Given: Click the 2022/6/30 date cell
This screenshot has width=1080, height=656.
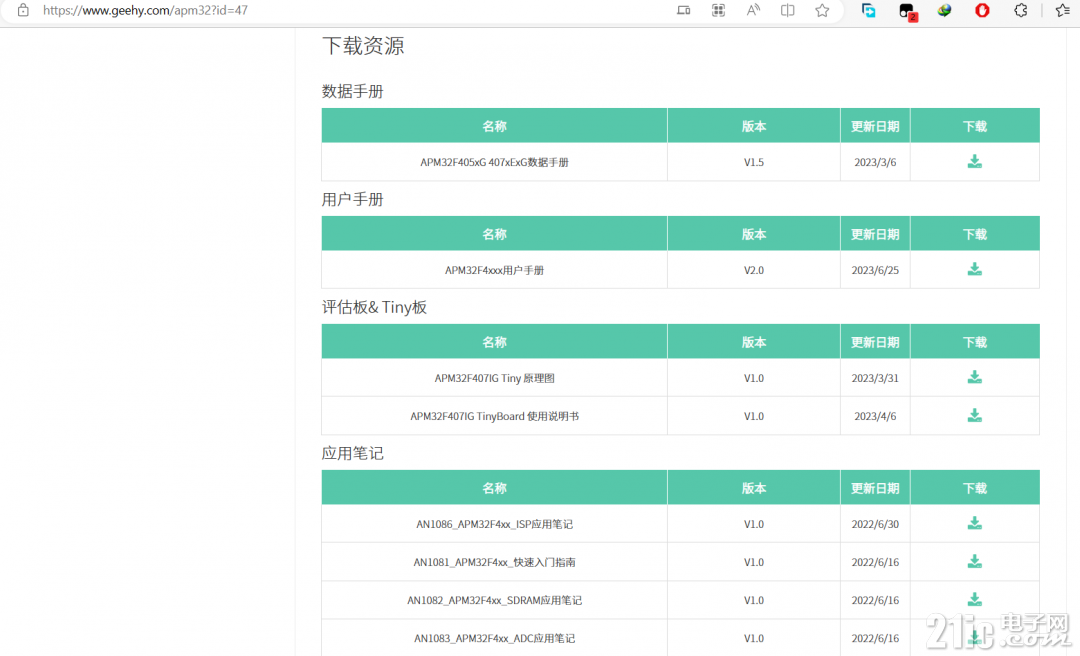Looking at the screenshot, I should (875, 524).
